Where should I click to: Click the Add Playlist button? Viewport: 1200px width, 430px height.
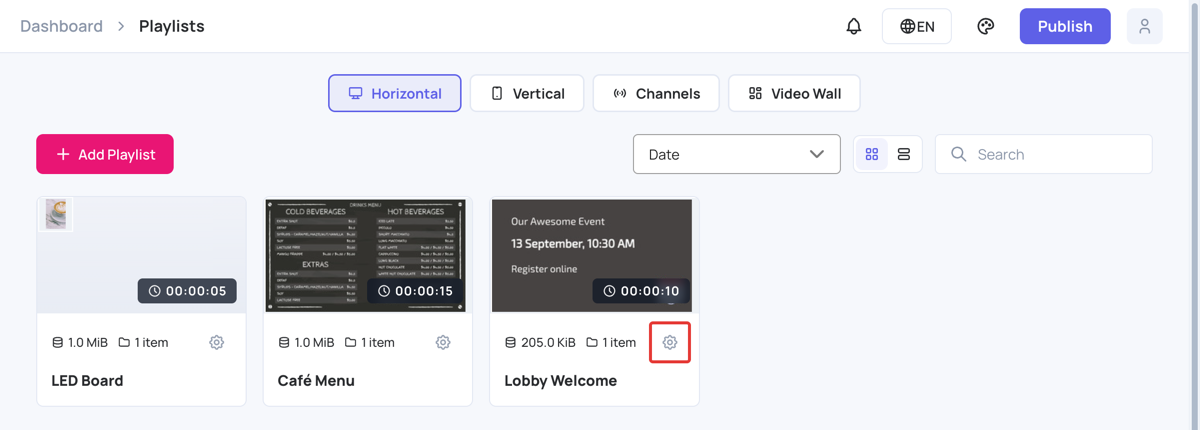click(x=105, y=154)
